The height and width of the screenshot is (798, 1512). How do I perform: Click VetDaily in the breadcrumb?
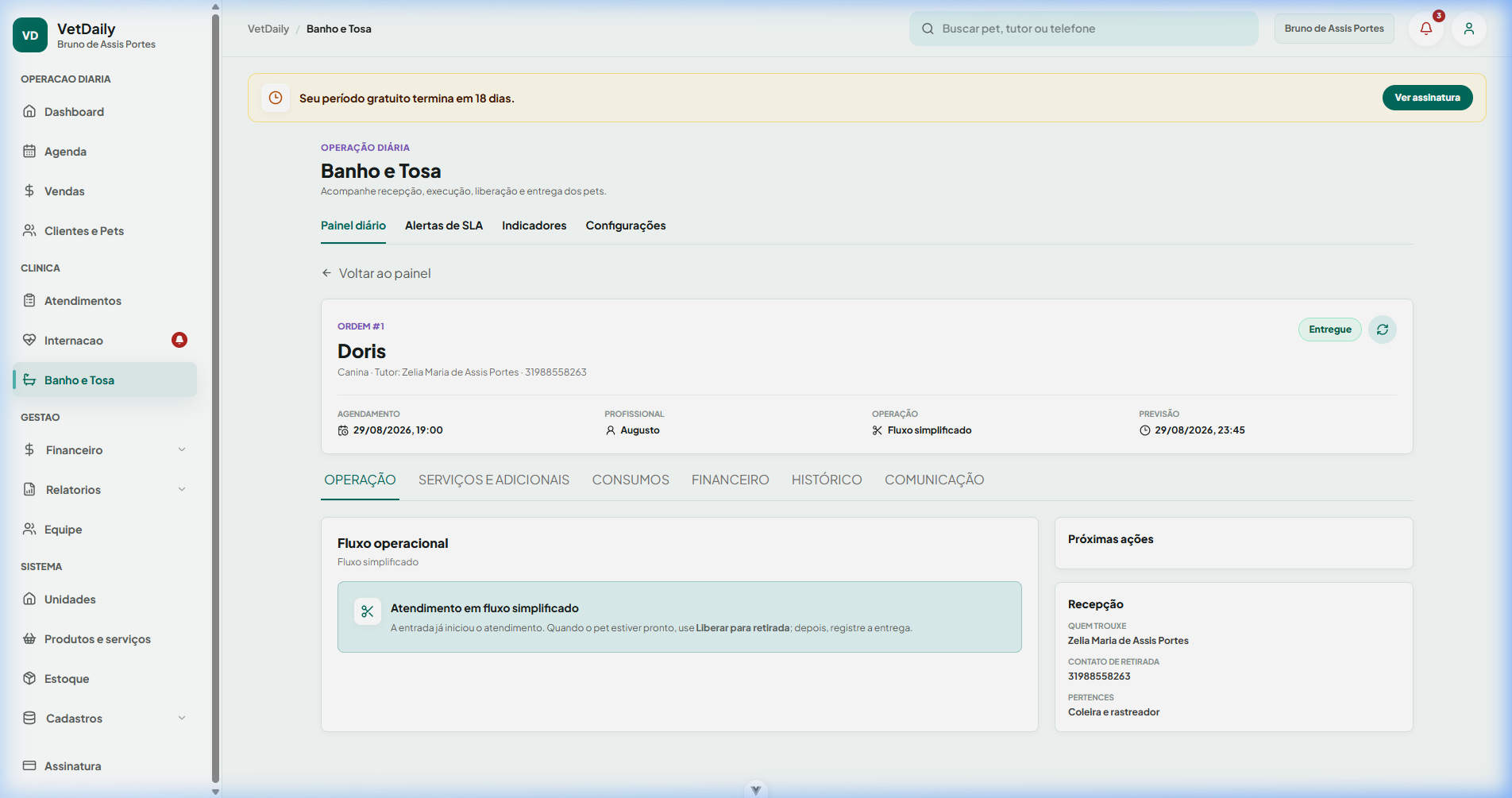(268, 29)
